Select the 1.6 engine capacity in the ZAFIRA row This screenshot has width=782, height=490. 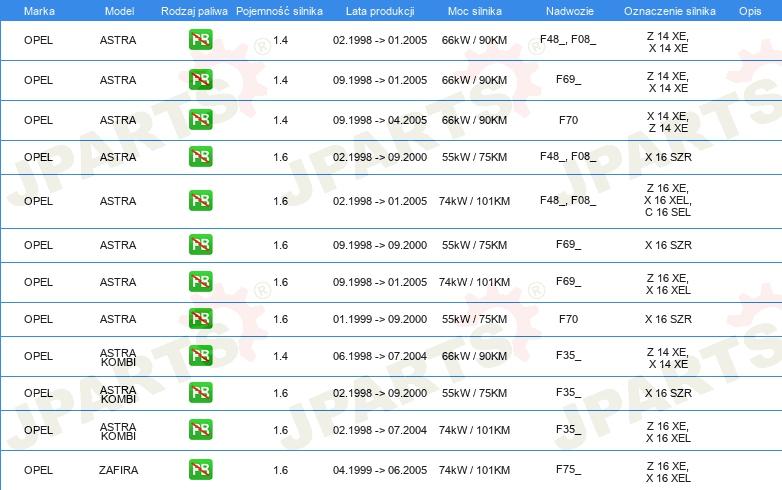(x=281, y=470)
